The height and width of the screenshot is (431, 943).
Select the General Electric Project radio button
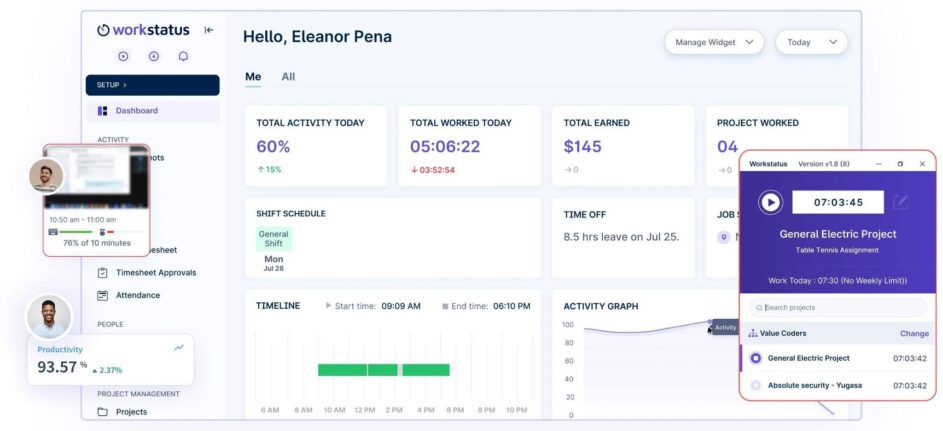point(756,358)
